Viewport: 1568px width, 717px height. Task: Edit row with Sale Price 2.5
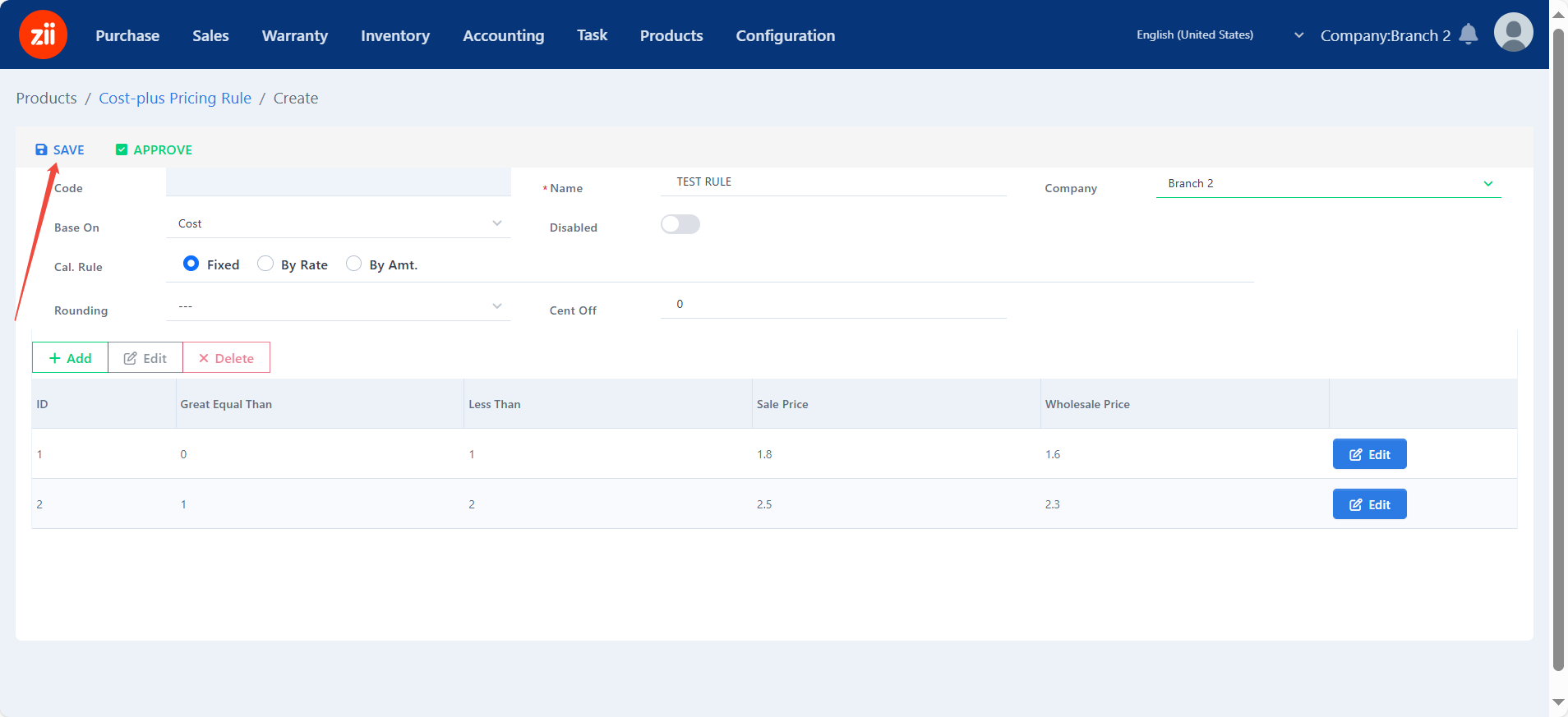click(x=1369, y=504)
